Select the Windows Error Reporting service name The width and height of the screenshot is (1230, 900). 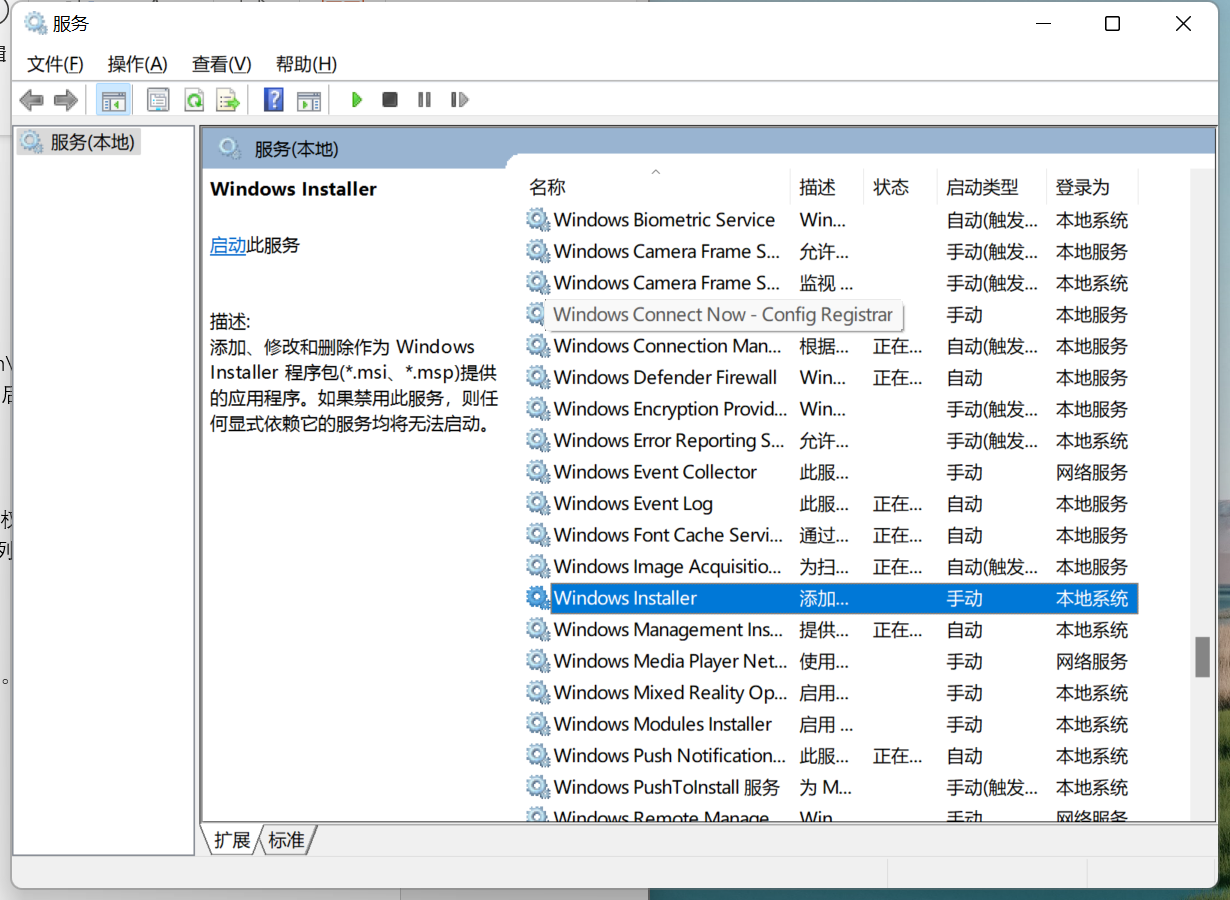[669, 440]
